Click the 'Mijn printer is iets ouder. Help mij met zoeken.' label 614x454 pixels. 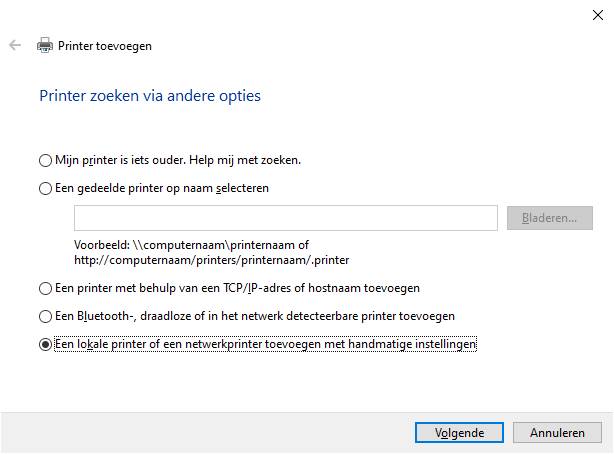click(178, 160)
